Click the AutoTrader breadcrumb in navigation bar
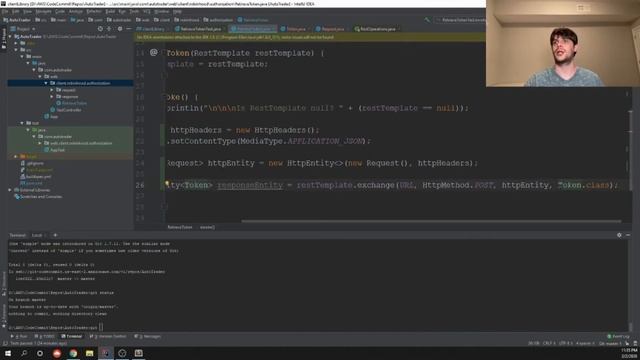Viewport: 640px width, 360px height. [x=17, y=20]
